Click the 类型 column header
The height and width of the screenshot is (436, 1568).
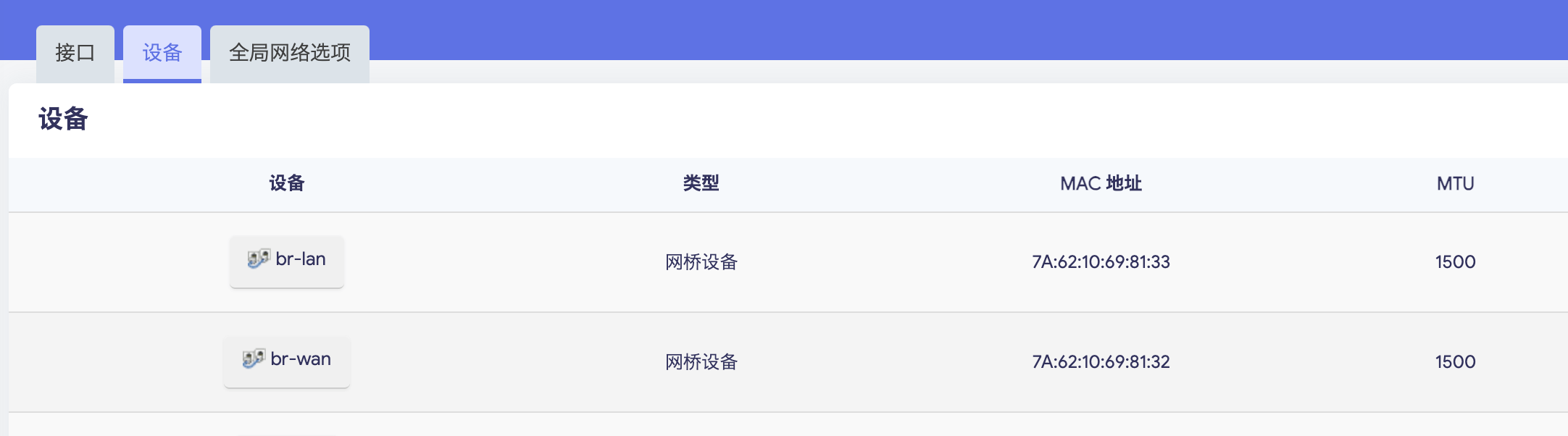(x=701, y=184)
